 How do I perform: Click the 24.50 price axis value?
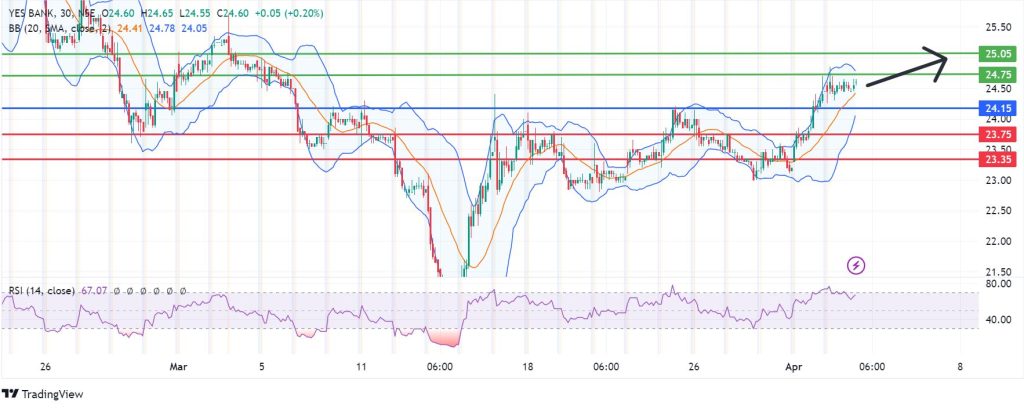pos(997,89)
